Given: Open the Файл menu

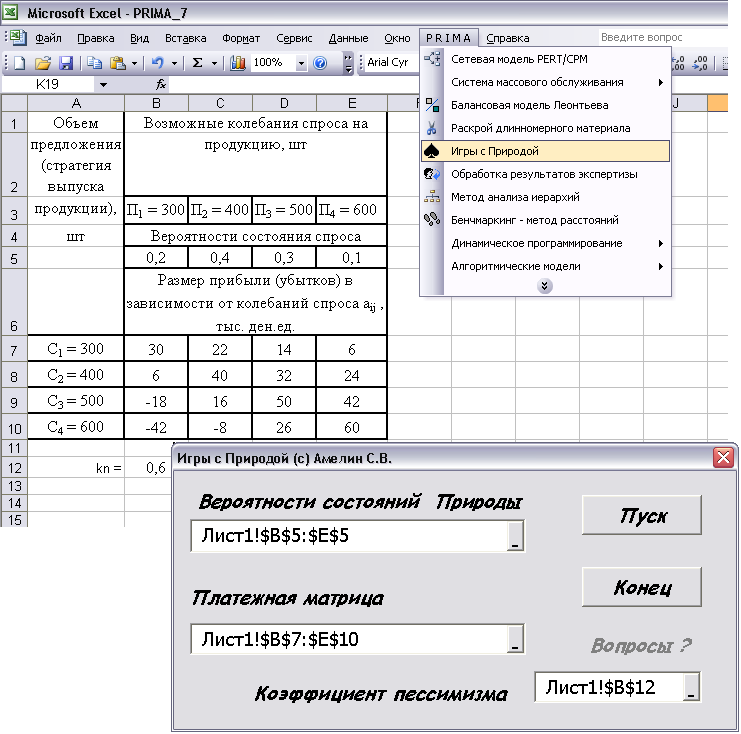Looking at the screenshot, I should tap(48, 38).
